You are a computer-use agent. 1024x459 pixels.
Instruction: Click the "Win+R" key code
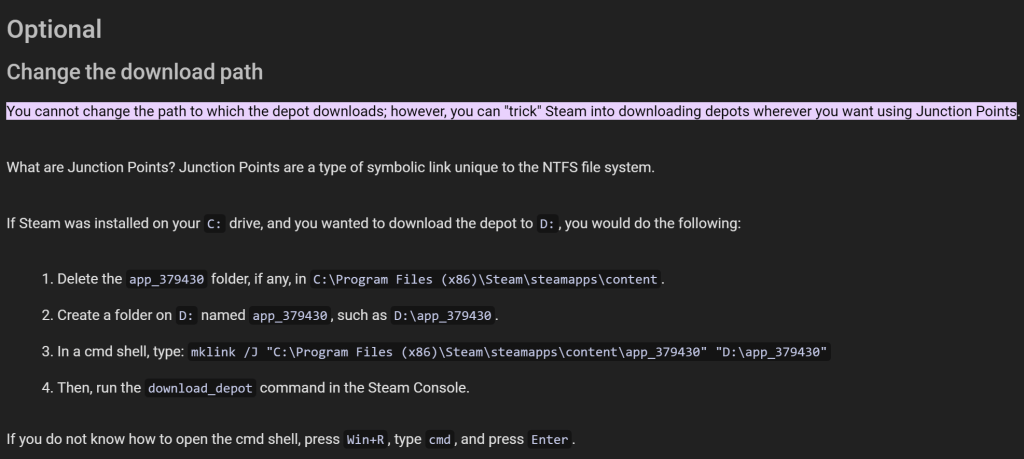(x=365, y=440)
